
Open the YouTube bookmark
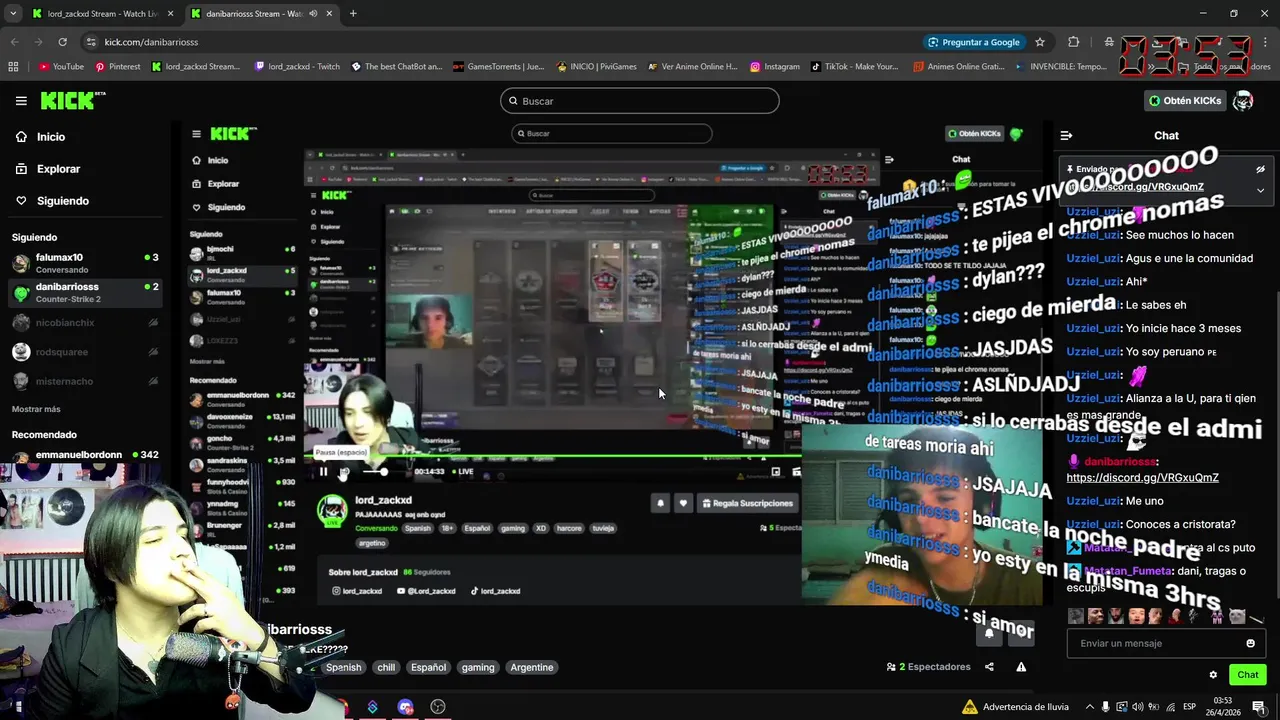(61, 67)
